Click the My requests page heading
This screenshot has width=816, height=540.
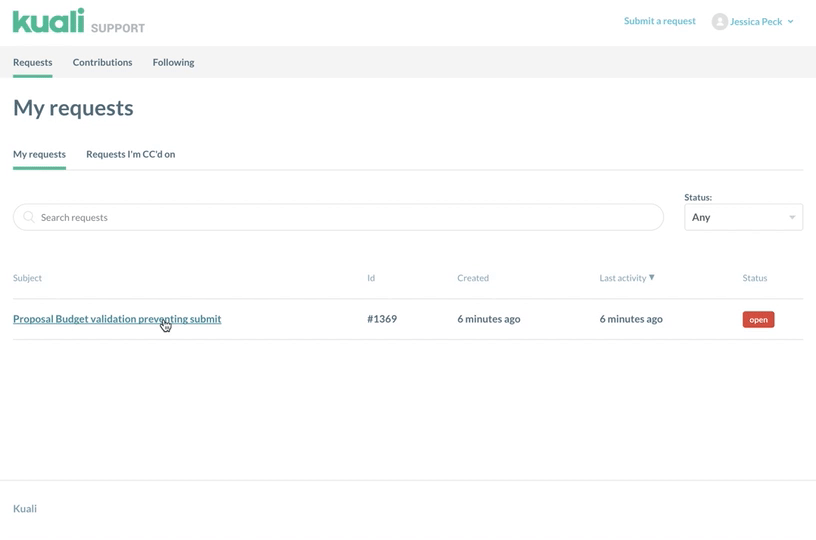coord(73,108)
